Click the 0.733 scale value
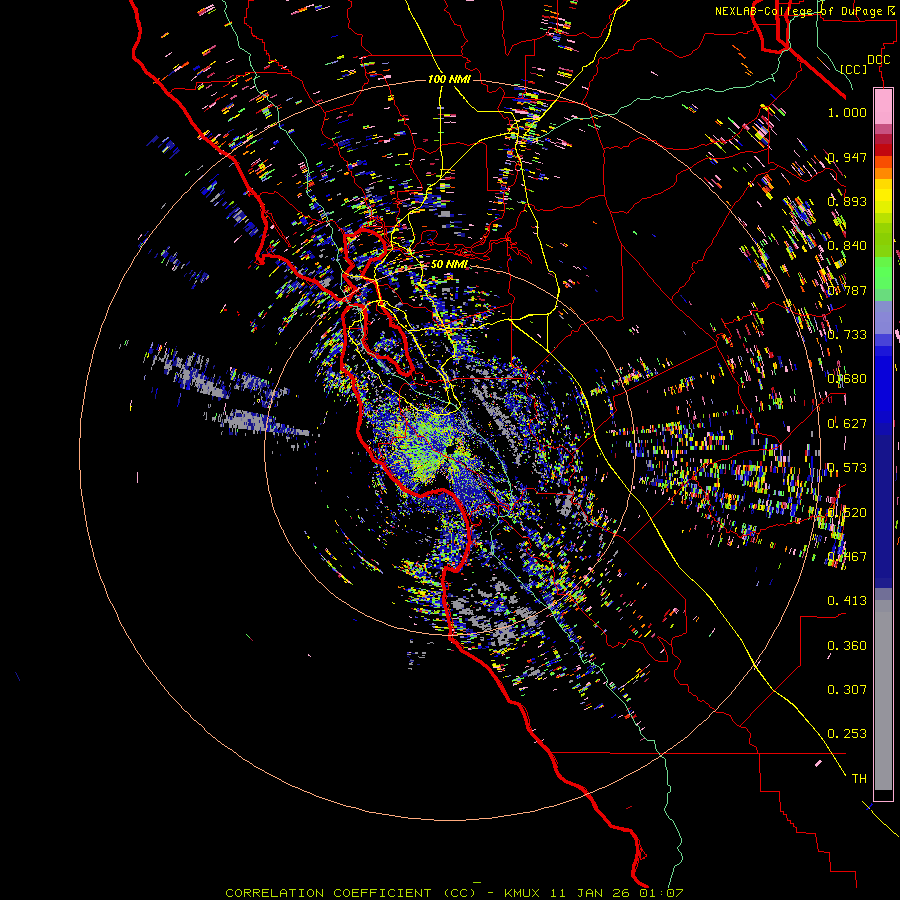This screenshot has width=900, height=900. click(x=847, y=334)
